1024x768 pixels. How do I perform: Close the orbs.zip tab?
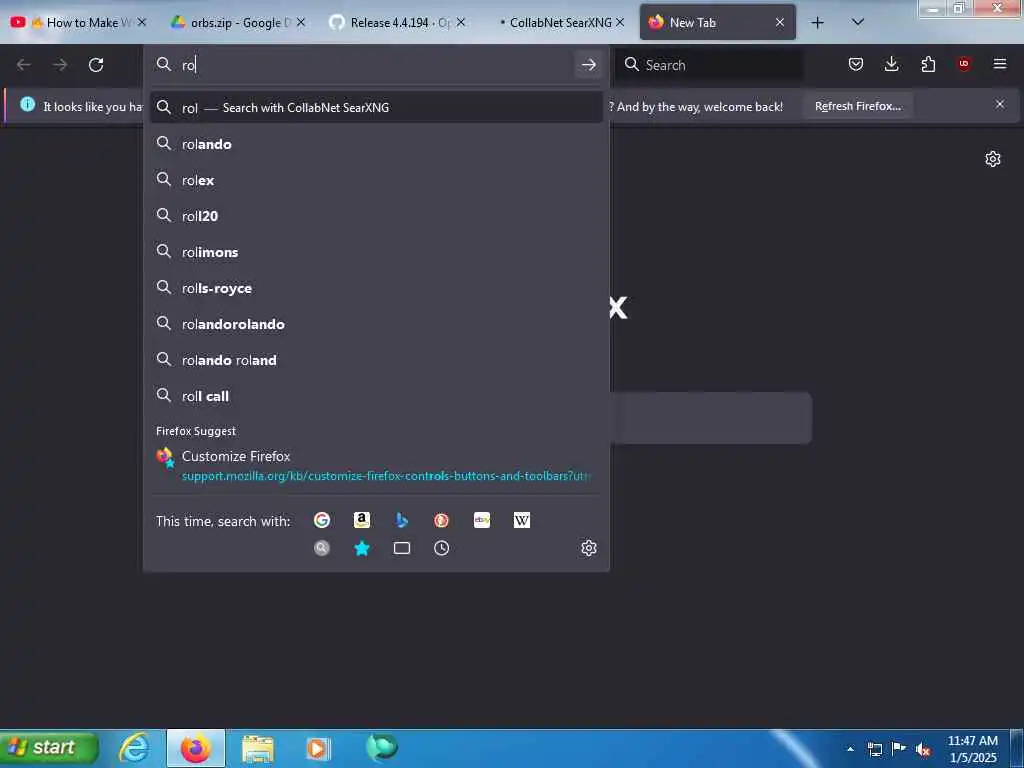pos(301,22)
